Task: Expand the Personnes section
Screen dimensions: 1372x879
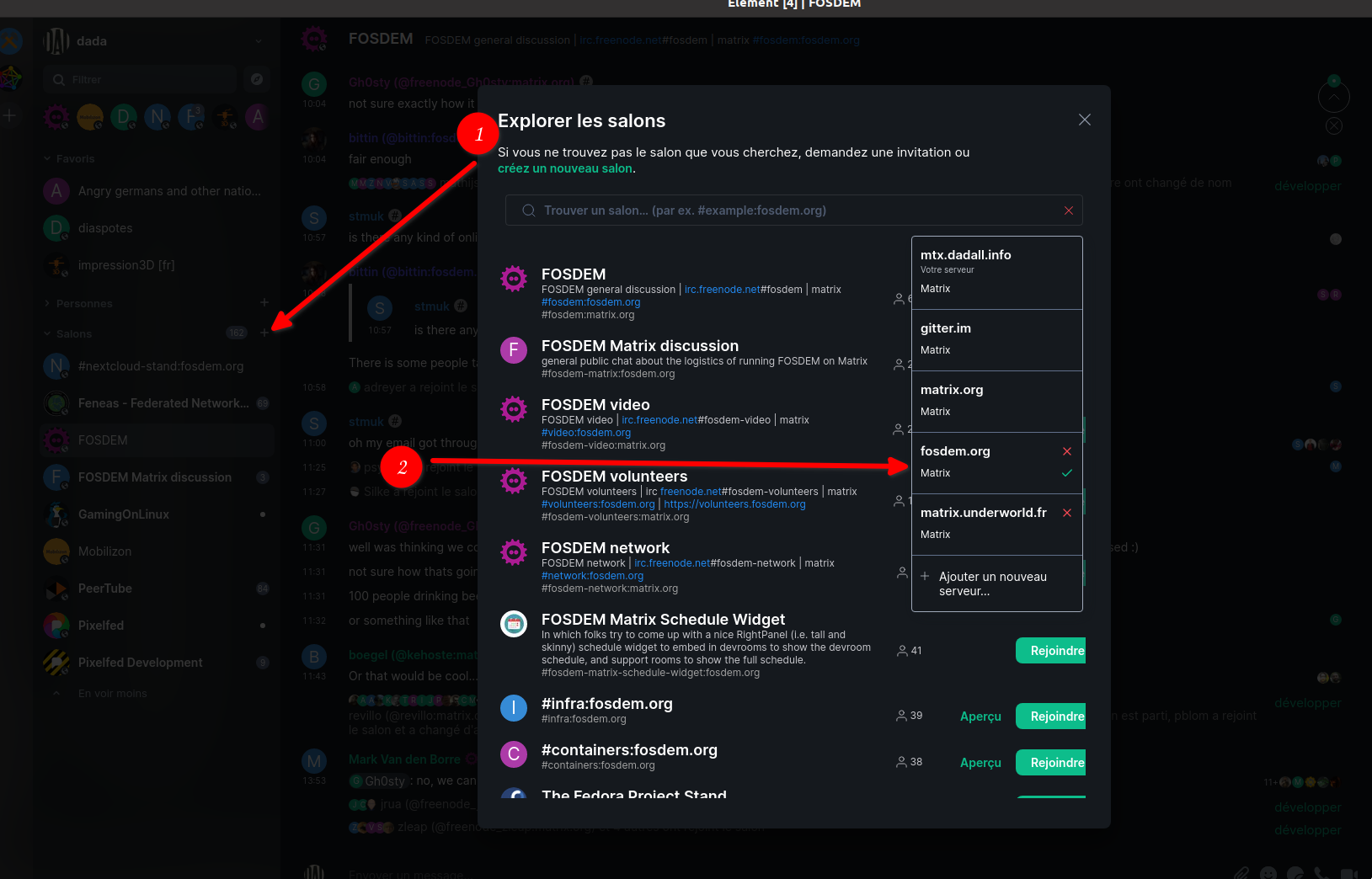Action: tap(77, 303)
